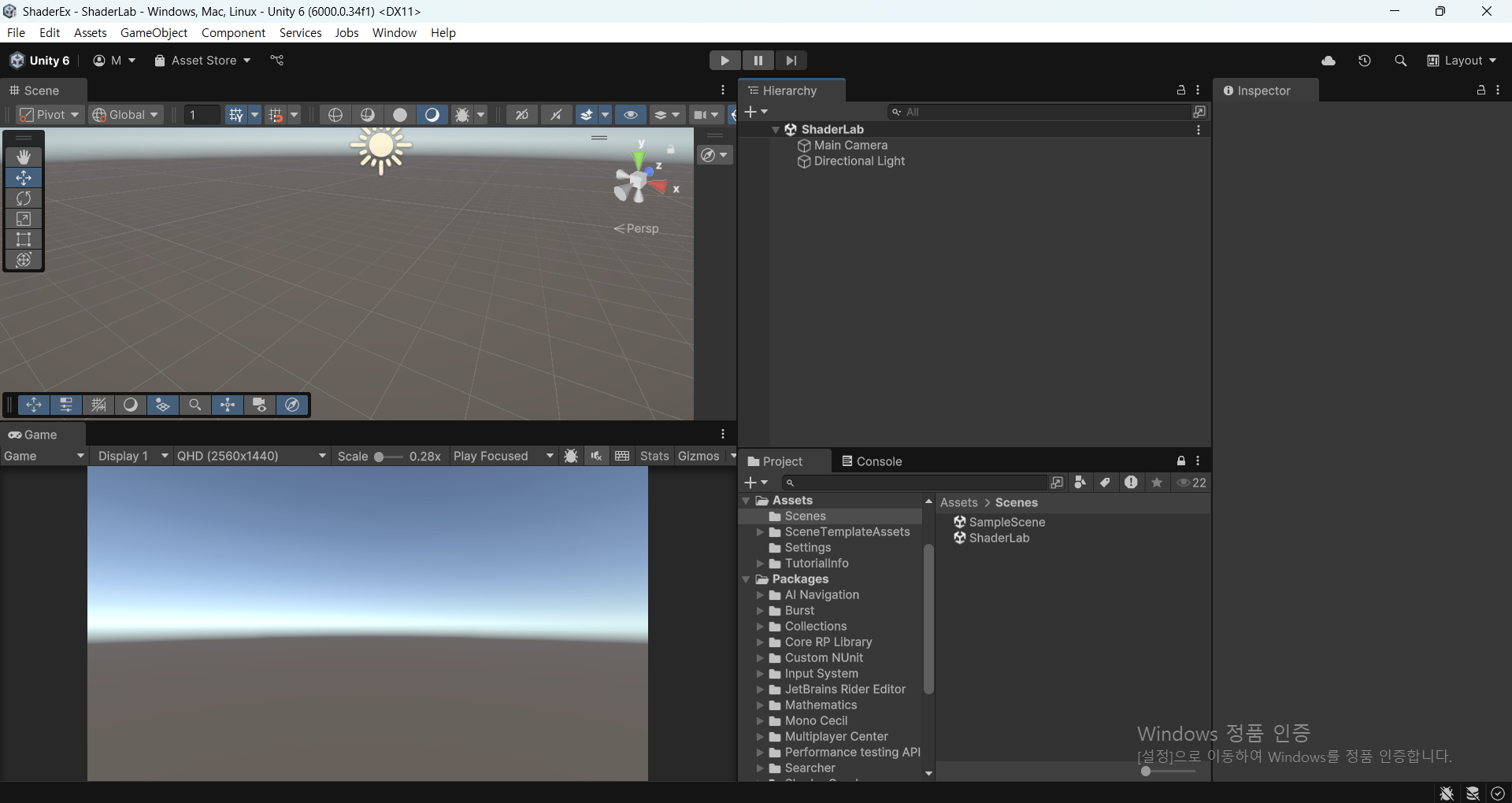Click the Hierarchy create plus button

click(x=756, y=112)
